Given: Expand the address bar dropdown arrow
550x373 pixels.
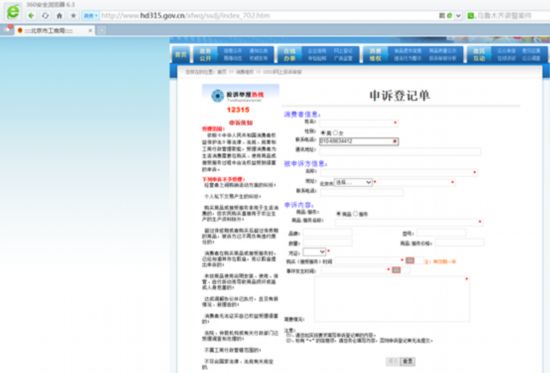Looking at the screenshot, I should 458,15.
